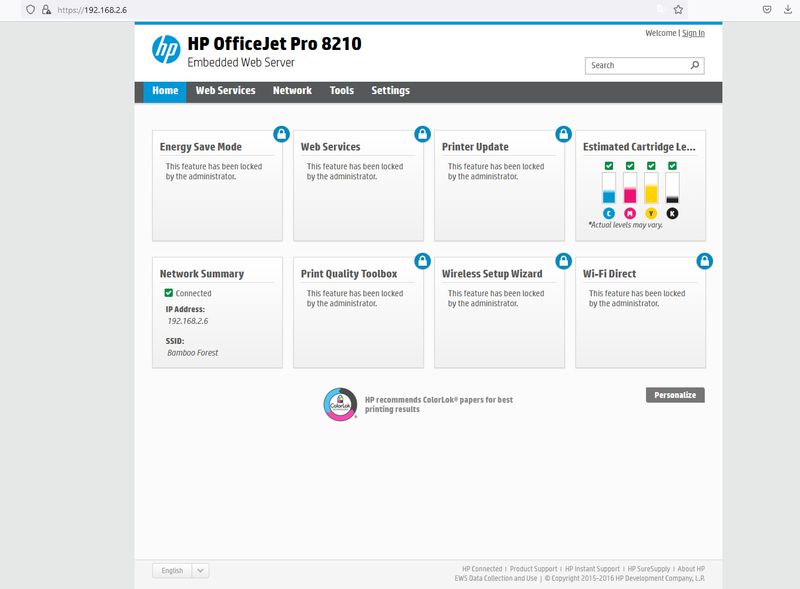Image resolution: width=800 pixels, height=589 pixels.
Task: Click the yellow cartridge status checkmark
Action: point(651,166)
